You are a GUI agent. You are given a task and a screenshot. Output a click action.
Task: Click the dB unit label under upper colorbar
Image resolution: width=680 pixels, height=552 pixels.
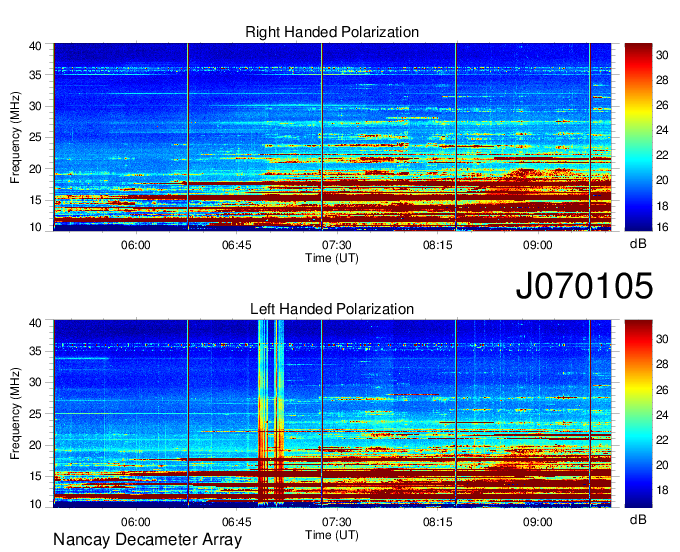tap(638, 243)
